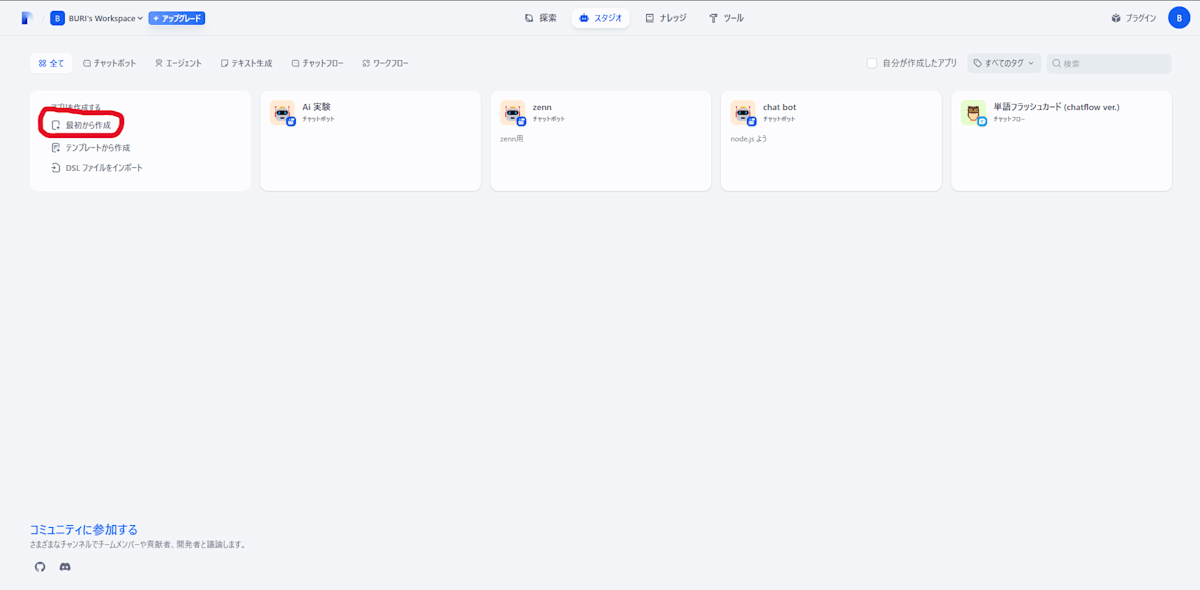Open the Discord icon at page bottom
Viewport: 1200px width, 590px height.
coord(64,567)
